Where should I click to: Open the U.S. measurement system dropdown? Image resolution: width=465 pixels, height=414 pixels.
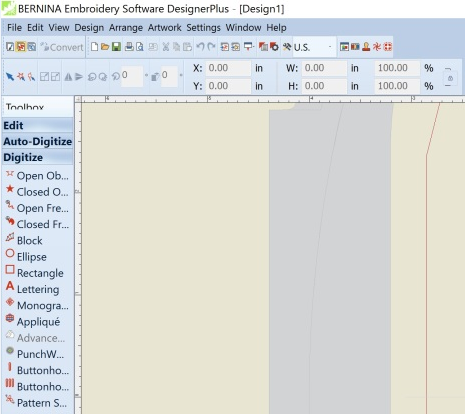pos(330,47)
